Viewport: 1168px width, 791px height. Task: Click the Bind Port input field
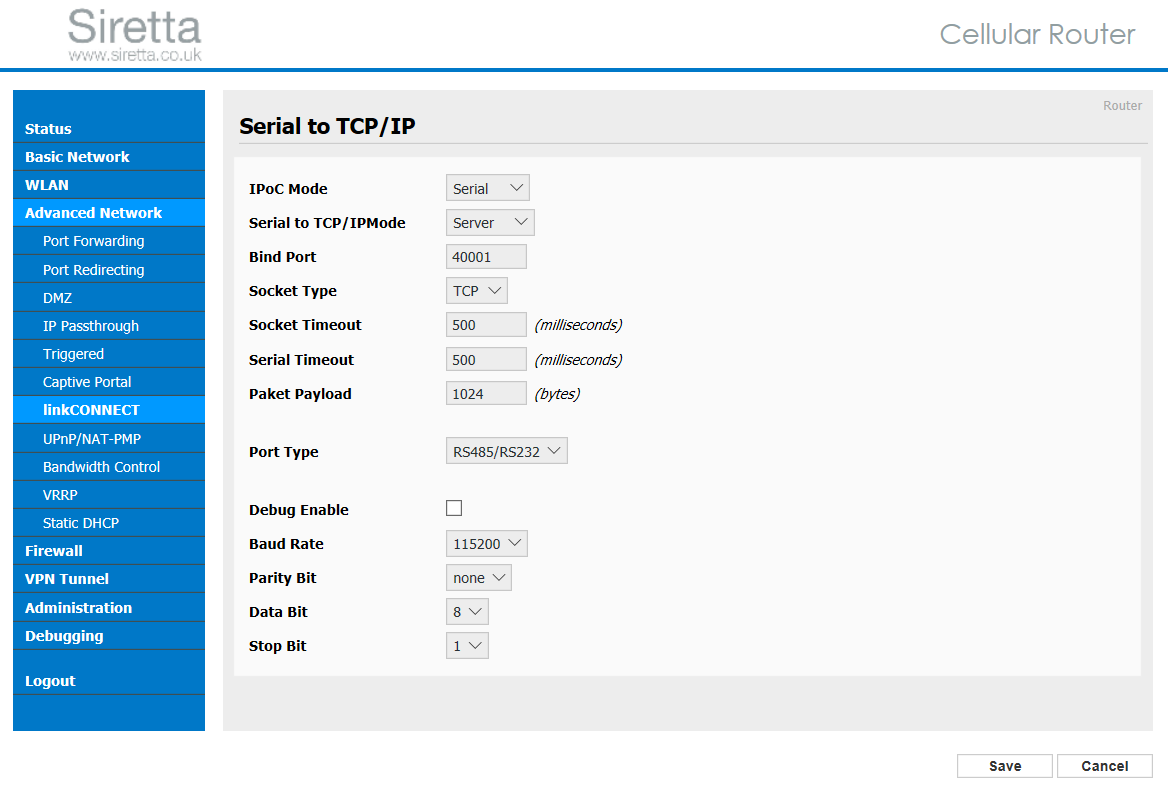(x=486, y=257)
